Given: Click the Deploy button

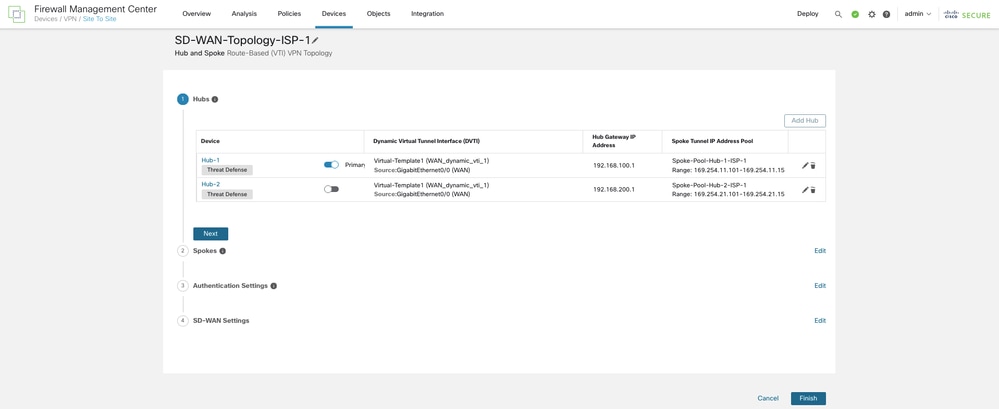Looking at the screenshot, I should point(807,13).
